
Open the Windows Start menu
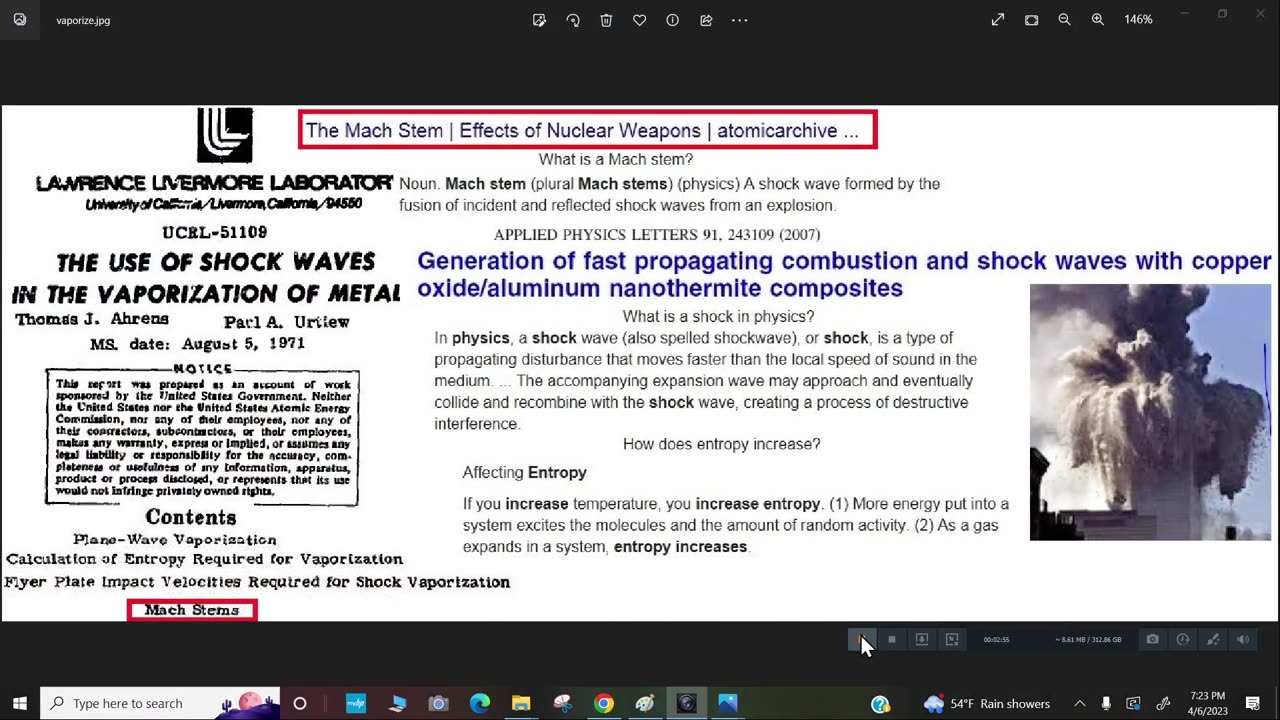click(19, 703)
